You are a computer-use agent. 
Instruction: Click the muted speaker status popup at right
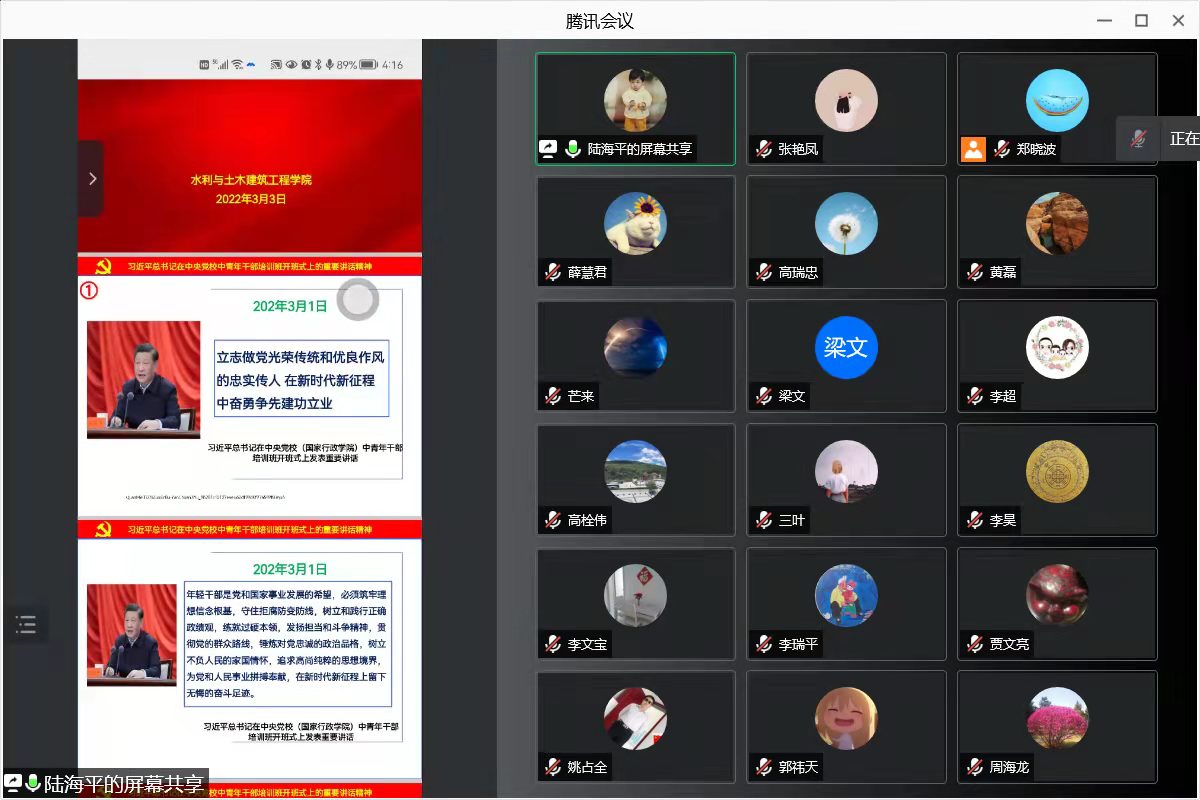coord(1158,139)
